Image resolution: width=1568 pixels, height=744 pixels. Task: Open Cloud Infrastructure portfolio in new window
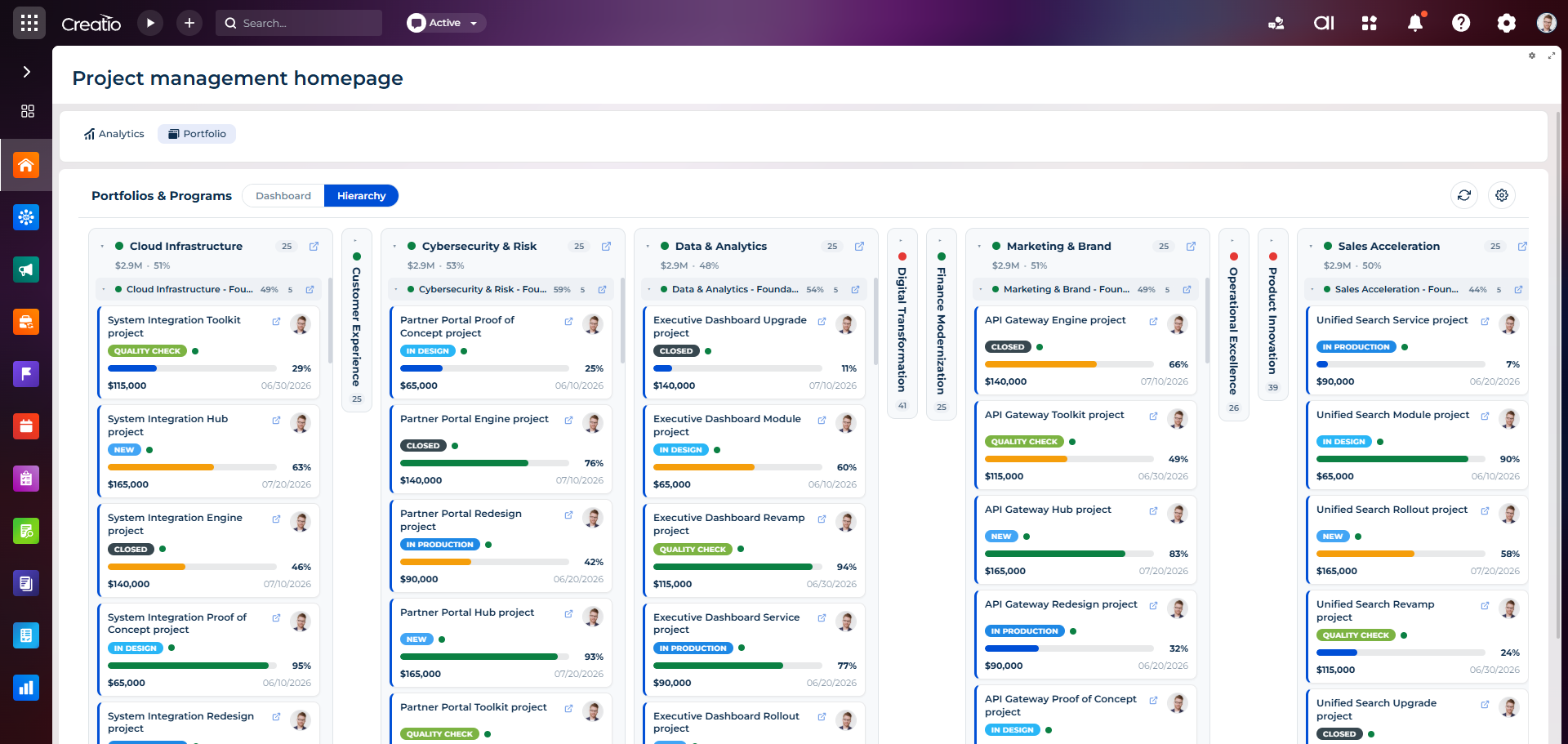pyautogui.click(x=314, y=246)
